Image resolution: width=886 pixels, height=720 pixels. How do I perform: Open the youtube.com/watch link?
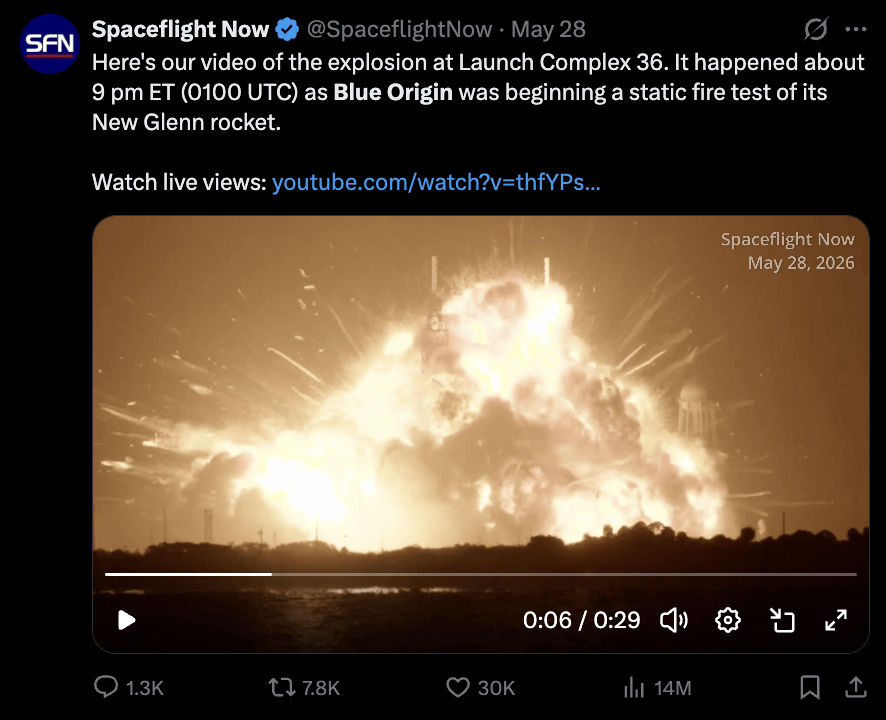(436, 183)
